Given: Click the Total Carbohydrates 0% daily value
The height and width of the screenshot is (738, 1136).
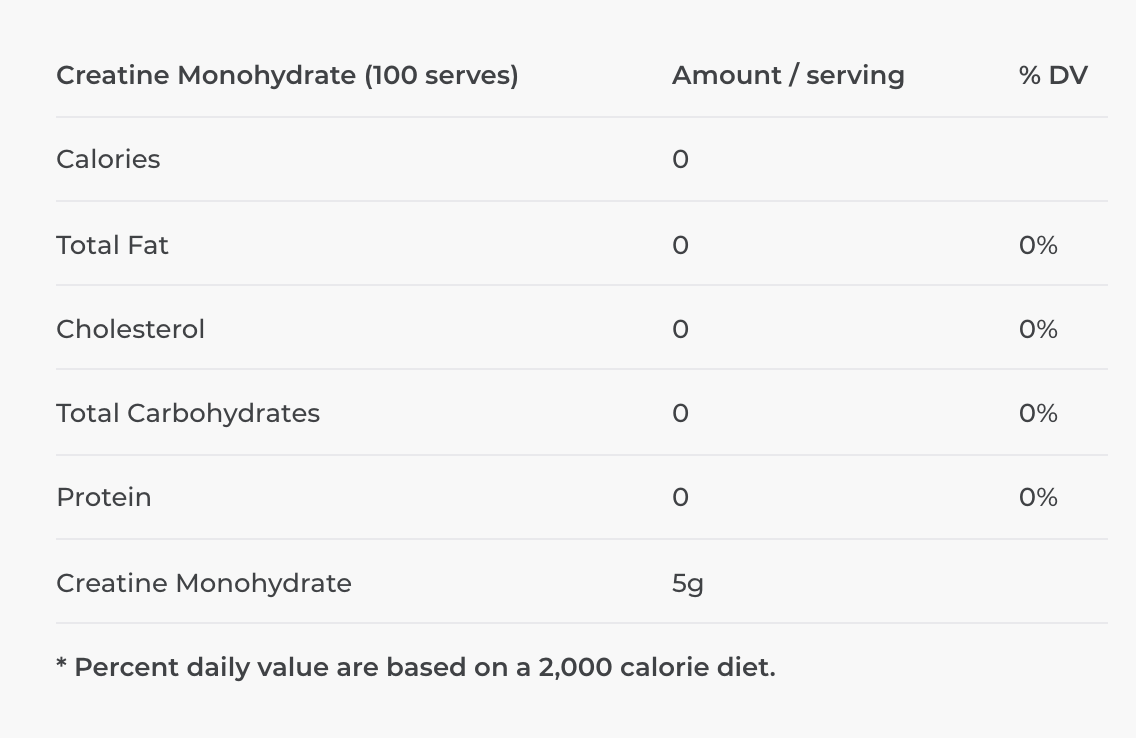Looking at the screenshot, I should pyautogui.click(x=1038, y=413).
